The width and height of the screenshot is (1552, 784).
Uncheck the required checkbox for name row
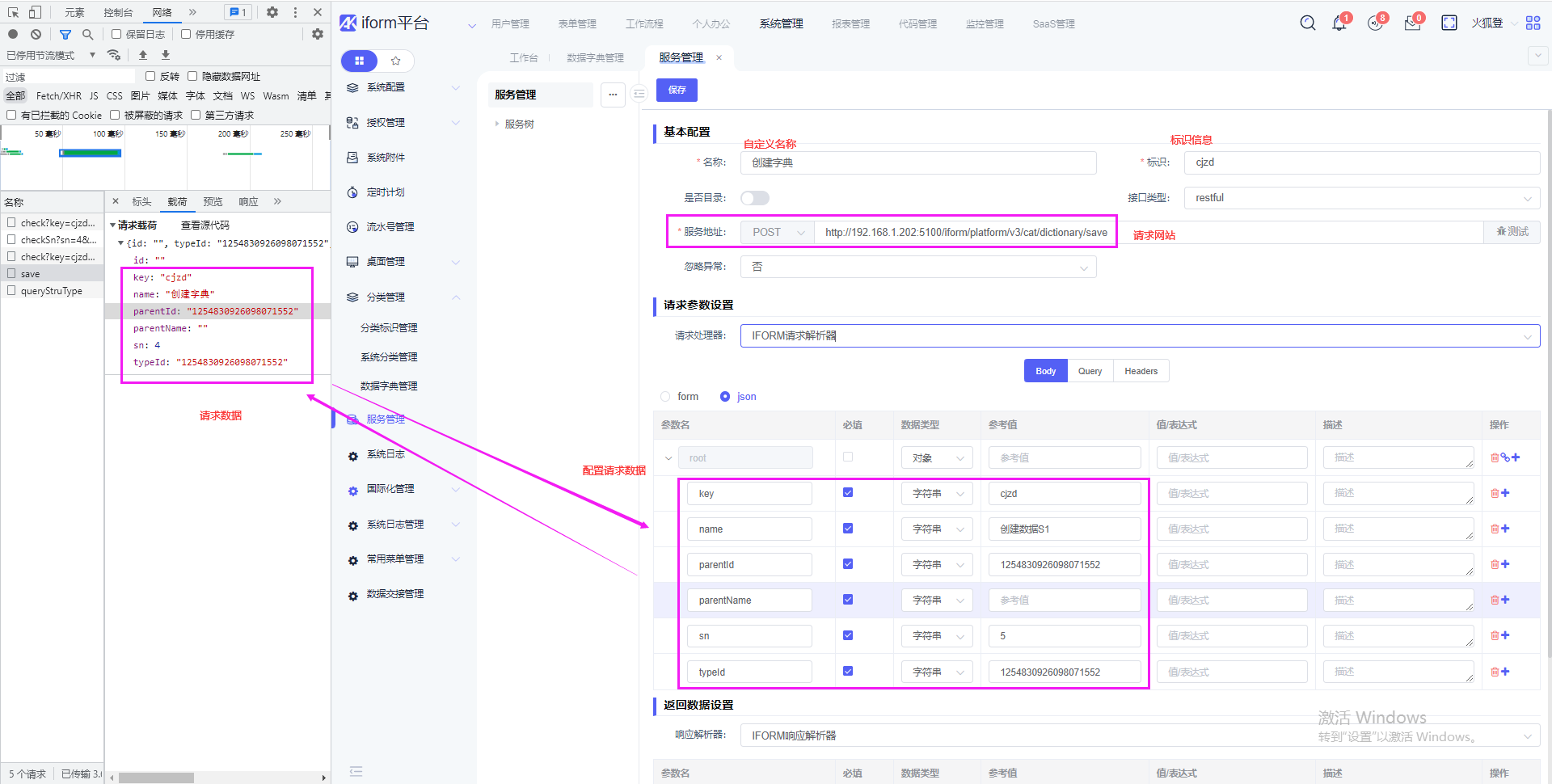click(x=848, y=529)
